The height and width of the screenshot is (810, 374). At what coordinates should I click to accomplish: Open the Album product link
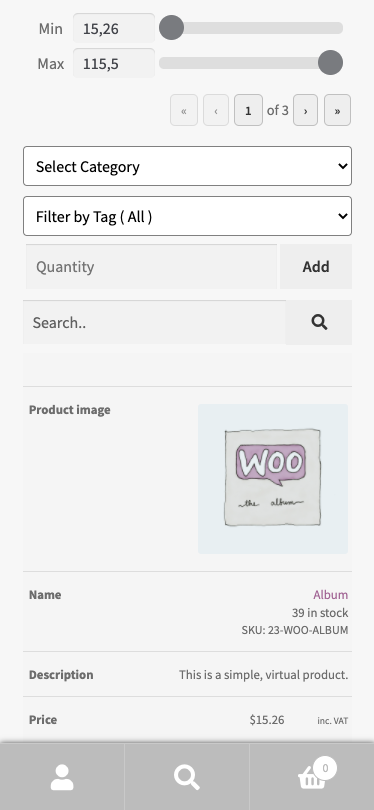331,595
